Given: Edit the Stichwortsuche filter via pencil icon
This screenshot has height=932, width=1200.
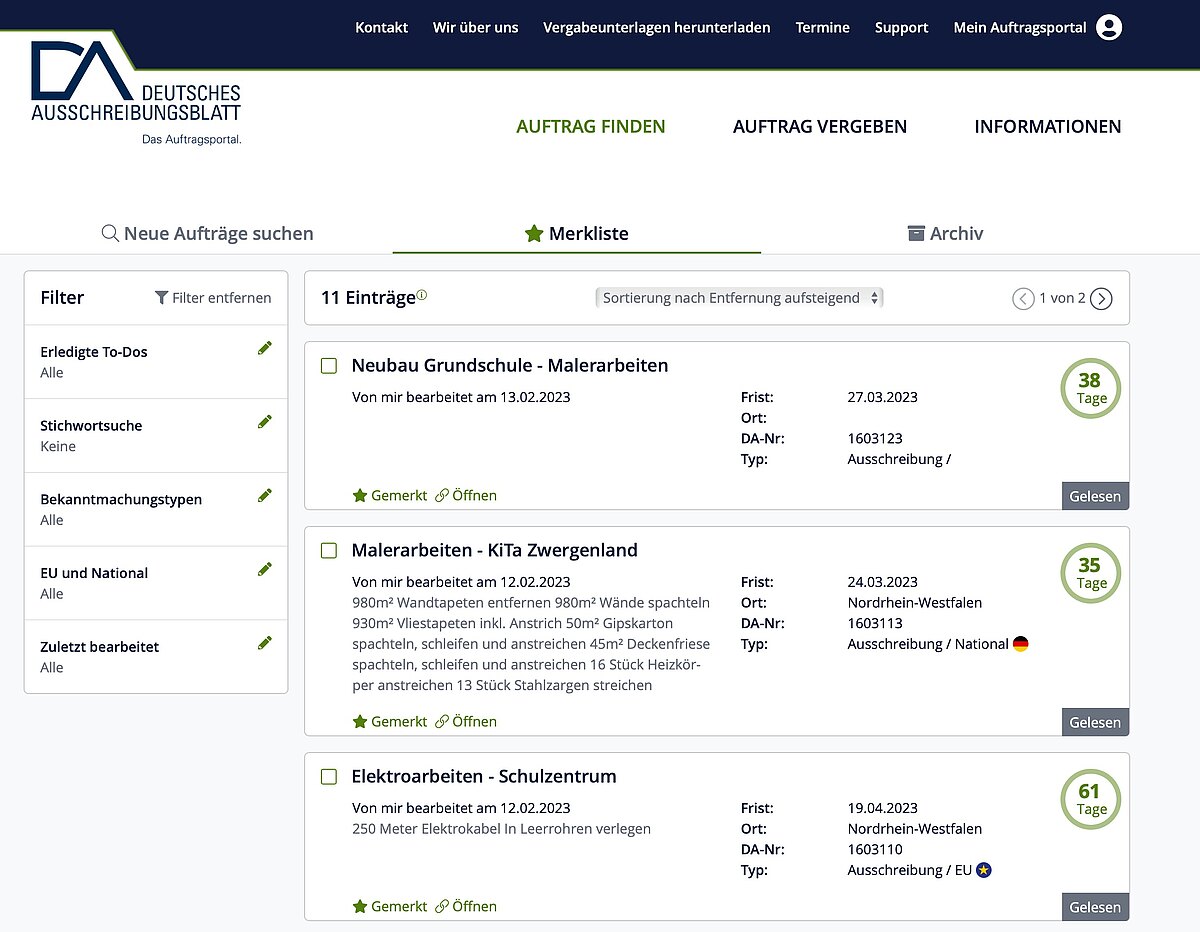Looking at the screenshot, I should coord(264,422).
